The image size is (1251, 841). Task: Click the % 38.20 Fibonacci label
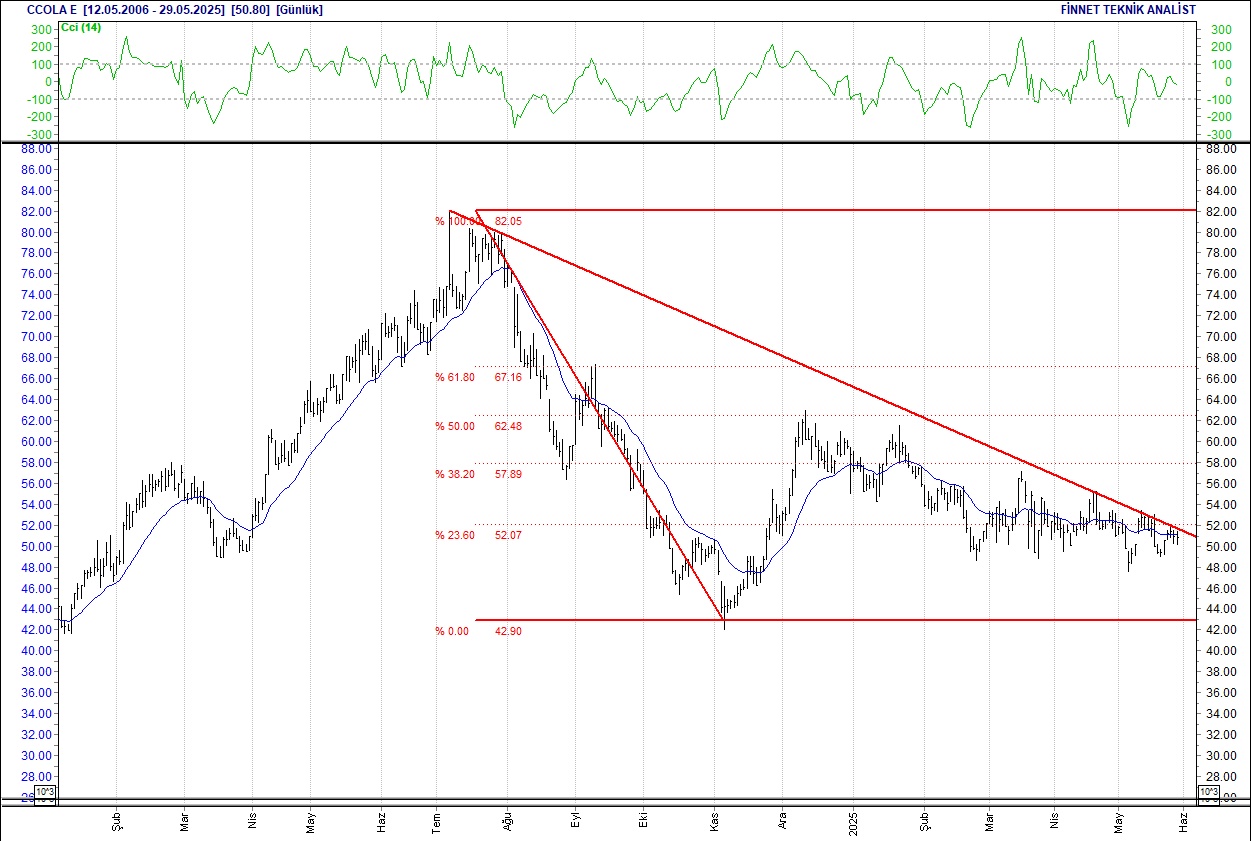454,474
